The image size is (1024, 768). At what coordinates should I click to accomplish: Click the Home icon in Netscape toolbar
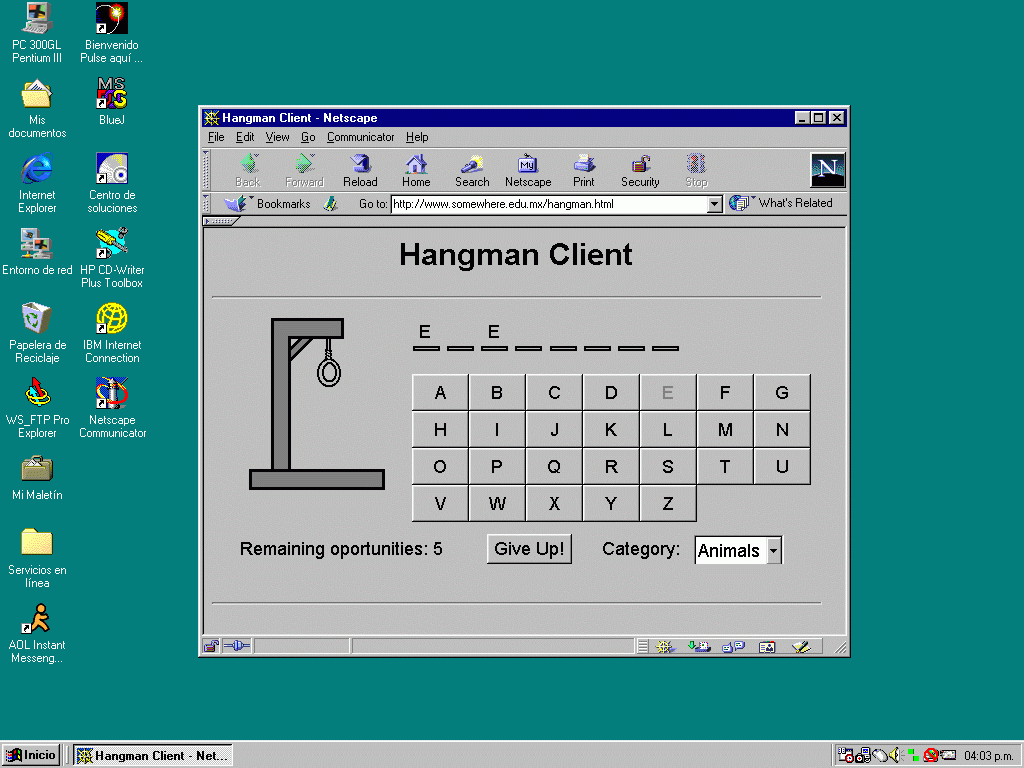pos(416,169)
